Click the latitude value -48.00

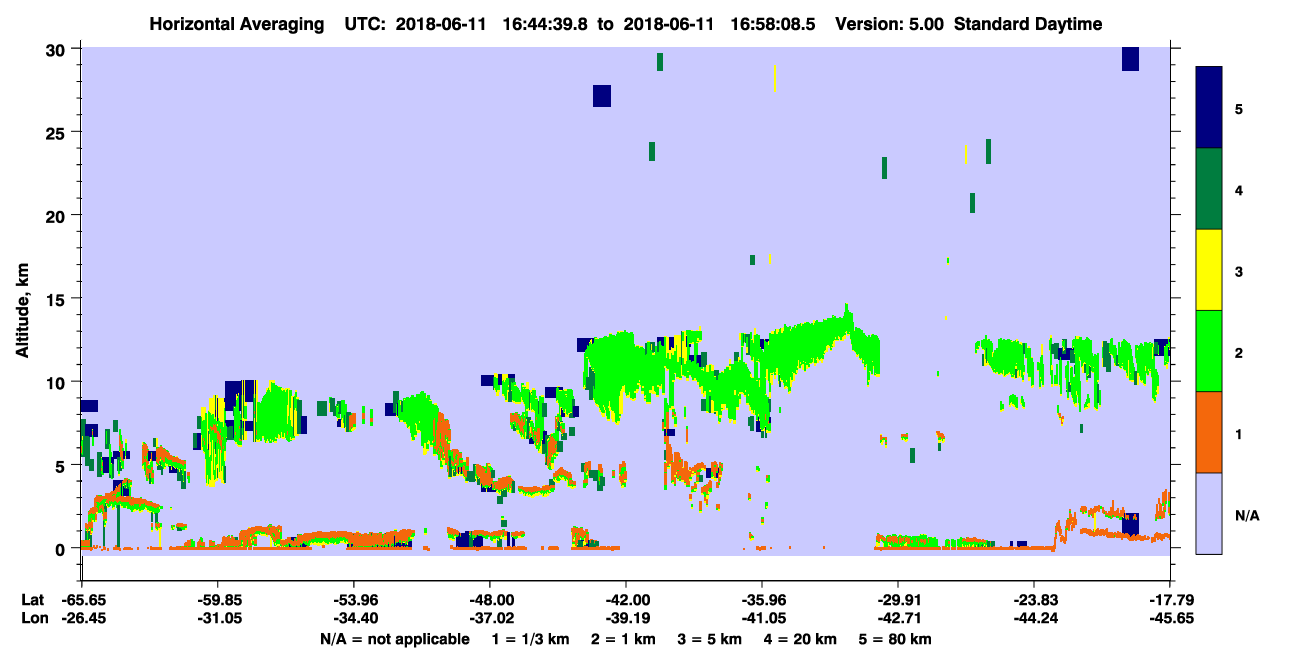pyautogui.click(x=489, y=600)
